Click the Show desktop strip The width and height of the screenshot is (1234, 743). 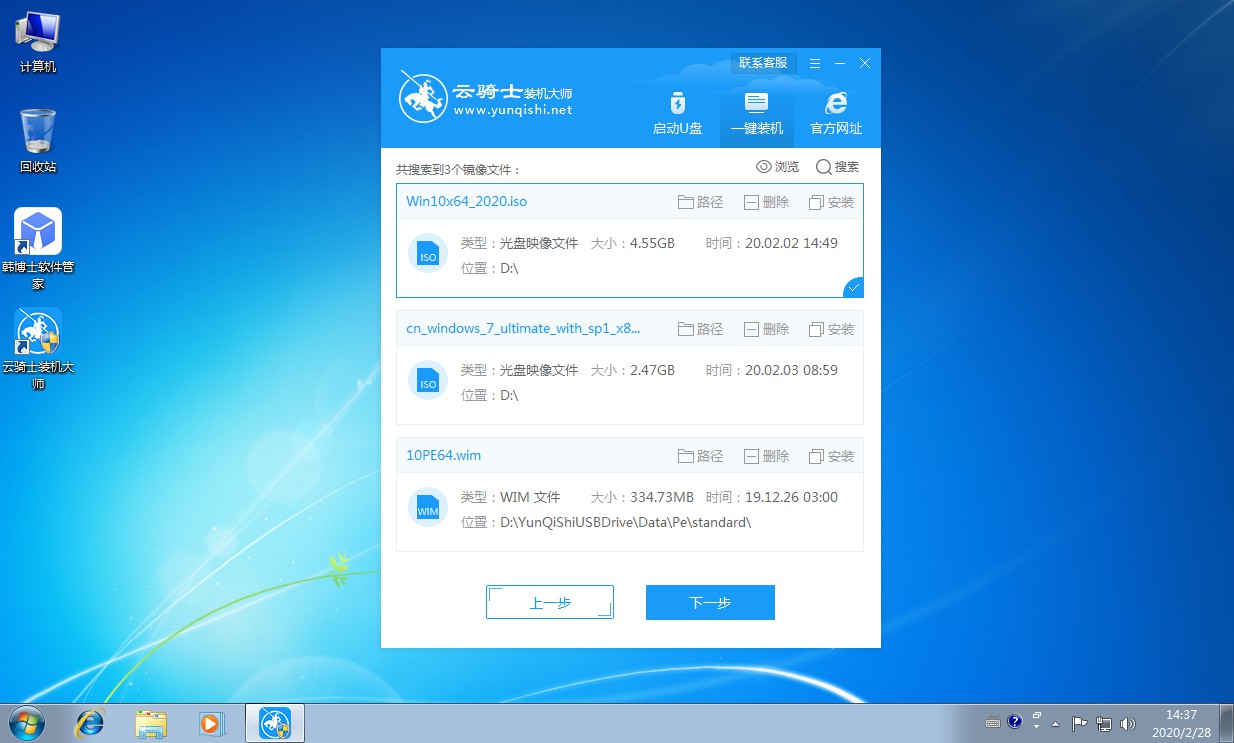click(1226, 722)
